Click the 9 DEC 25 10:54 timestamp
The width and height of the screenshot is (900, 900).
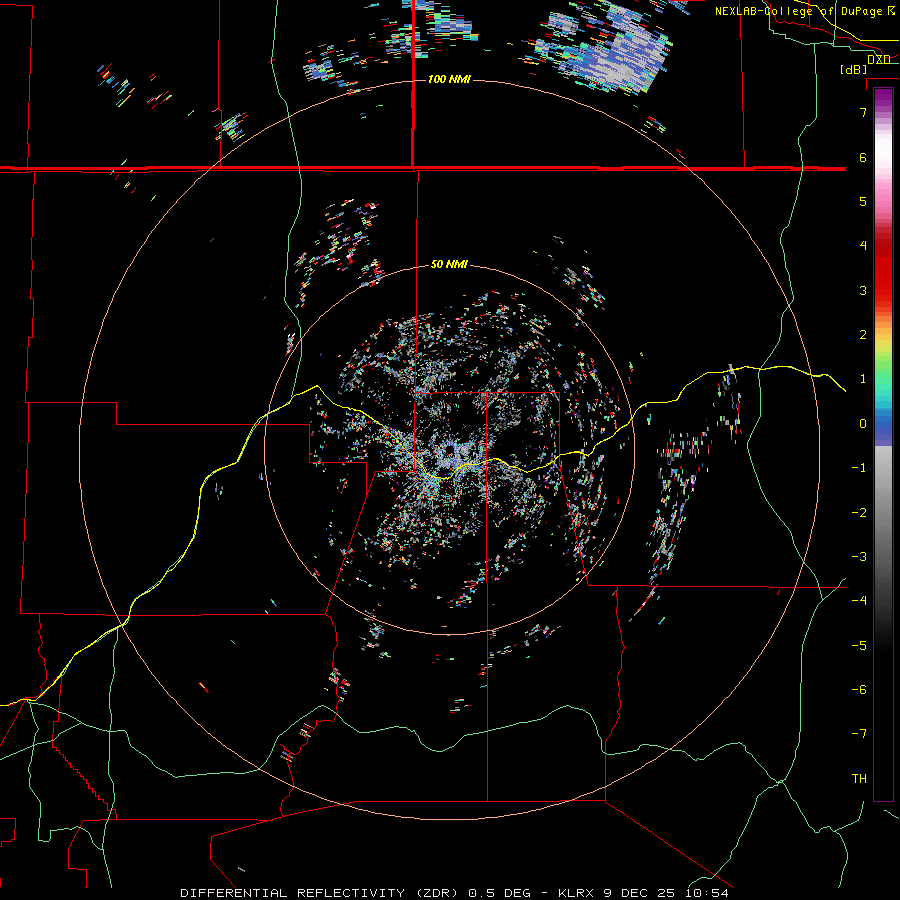(666, 893)
